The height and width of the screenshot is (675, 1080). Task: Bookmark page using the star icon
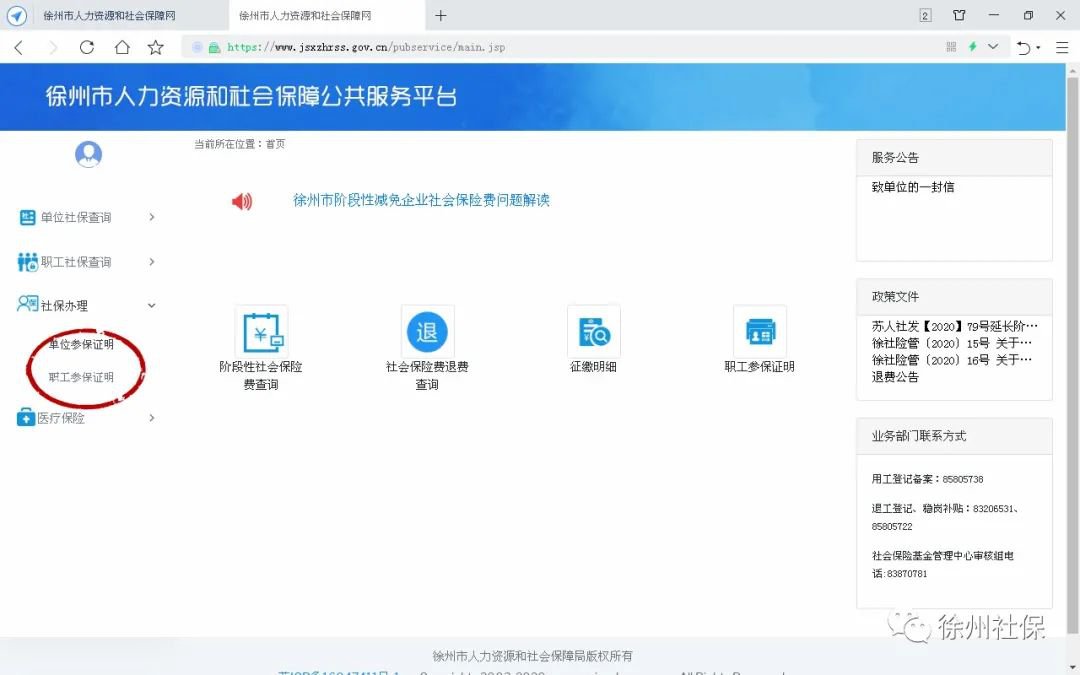click(155, 47)
